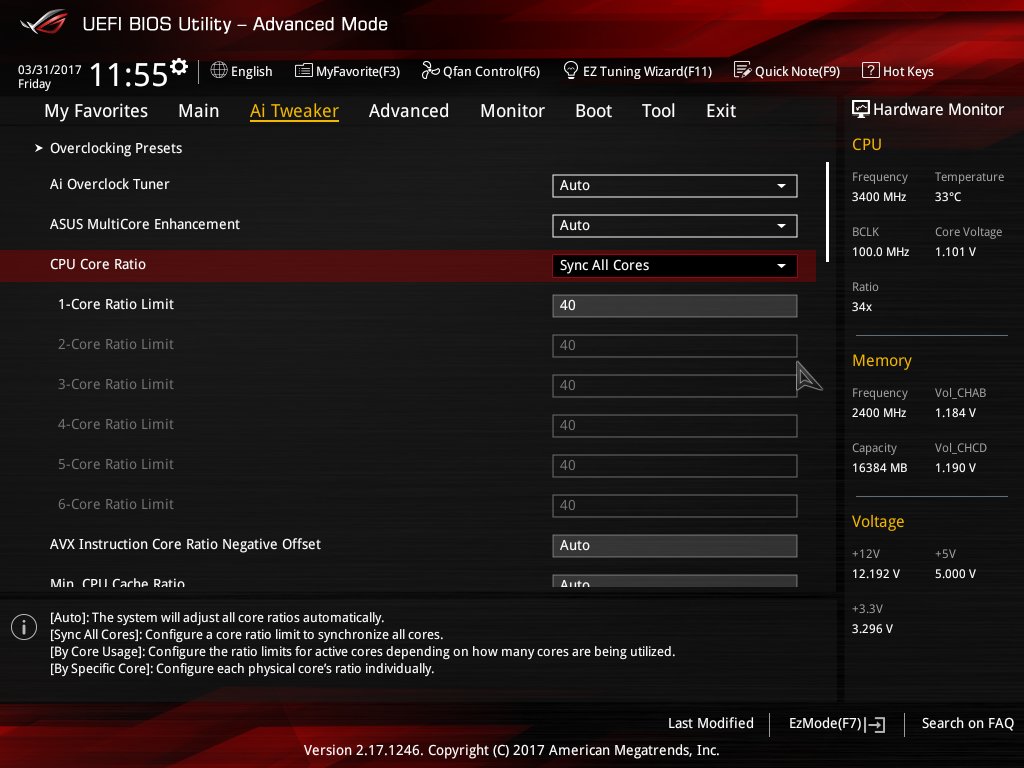The width and height of the screenshot is (1024, 768).
Task: Open the CPU Core Ratio dropdown
Action: tap(675, 265)
